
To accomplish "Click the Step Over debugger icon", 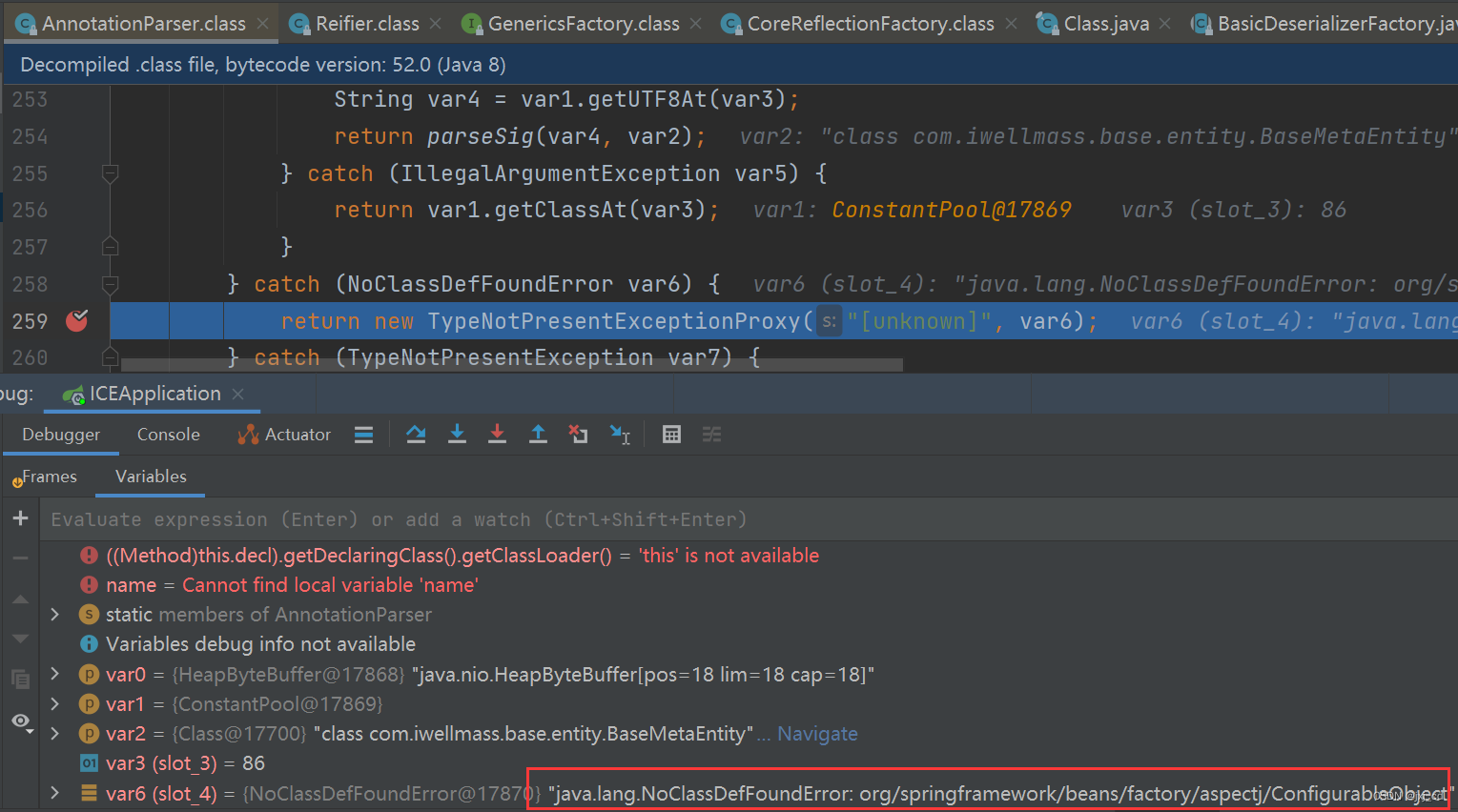I will tap(416, 434).
